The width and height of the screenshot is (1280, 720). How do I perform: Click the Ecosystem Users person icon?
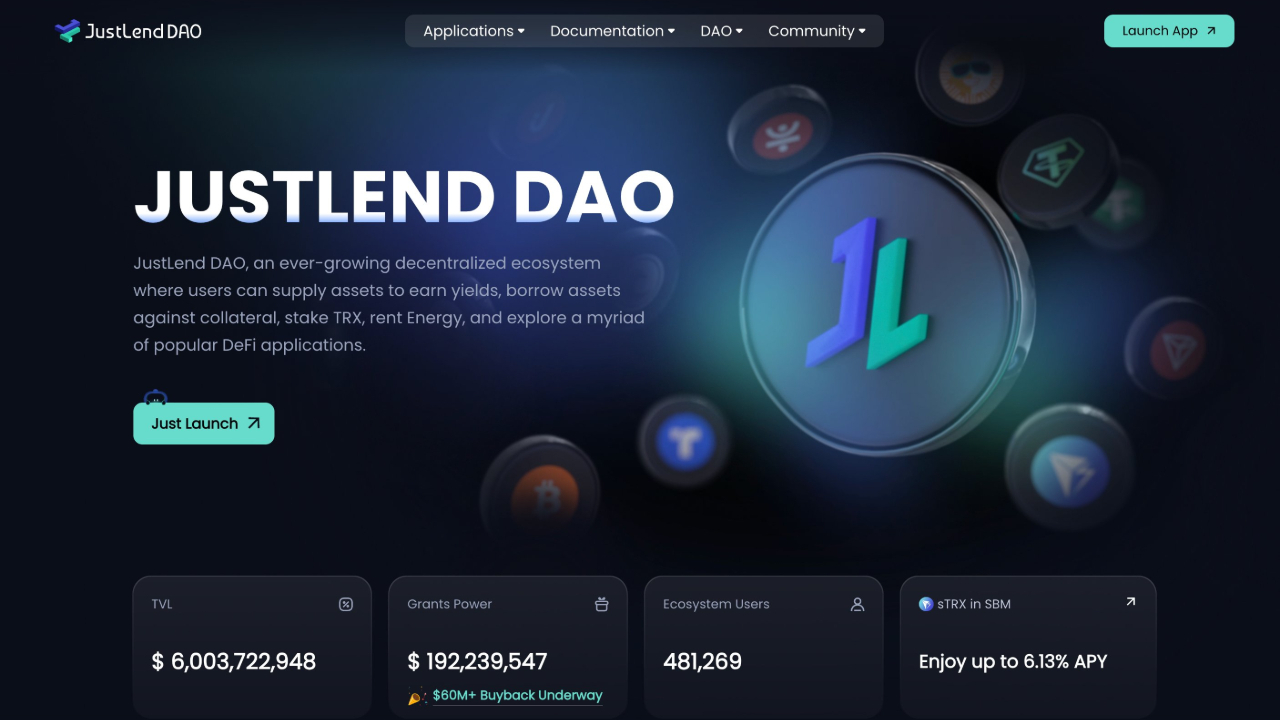(857, 604)
